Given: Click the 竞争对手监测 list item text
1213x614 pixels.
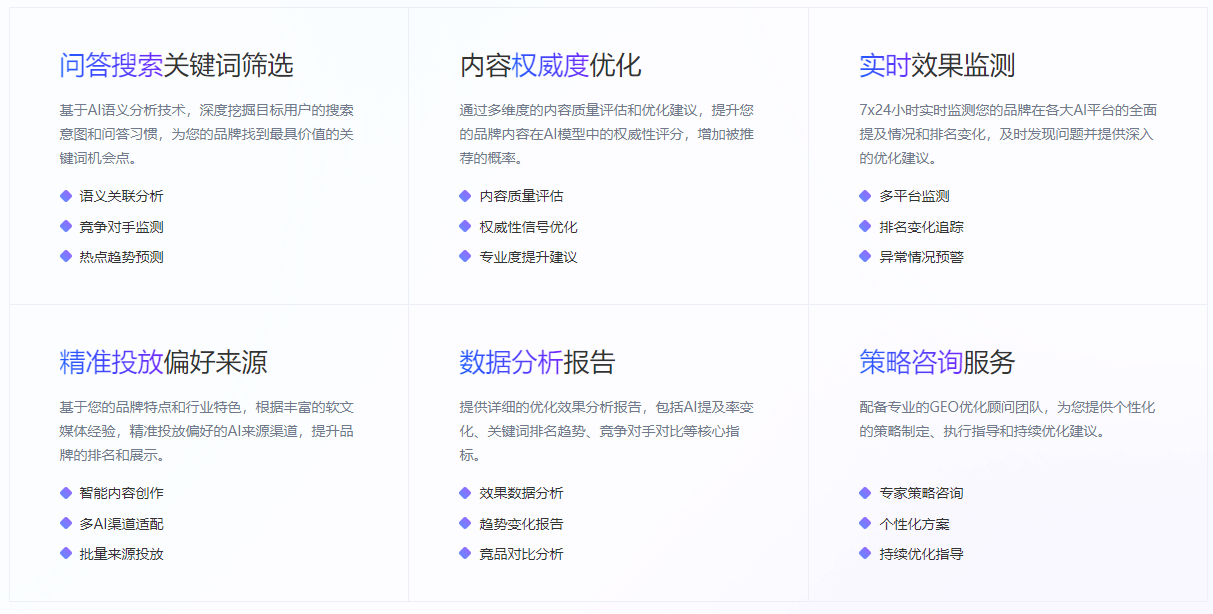Looking at the screenshot, I should click(x=121, y=227).
